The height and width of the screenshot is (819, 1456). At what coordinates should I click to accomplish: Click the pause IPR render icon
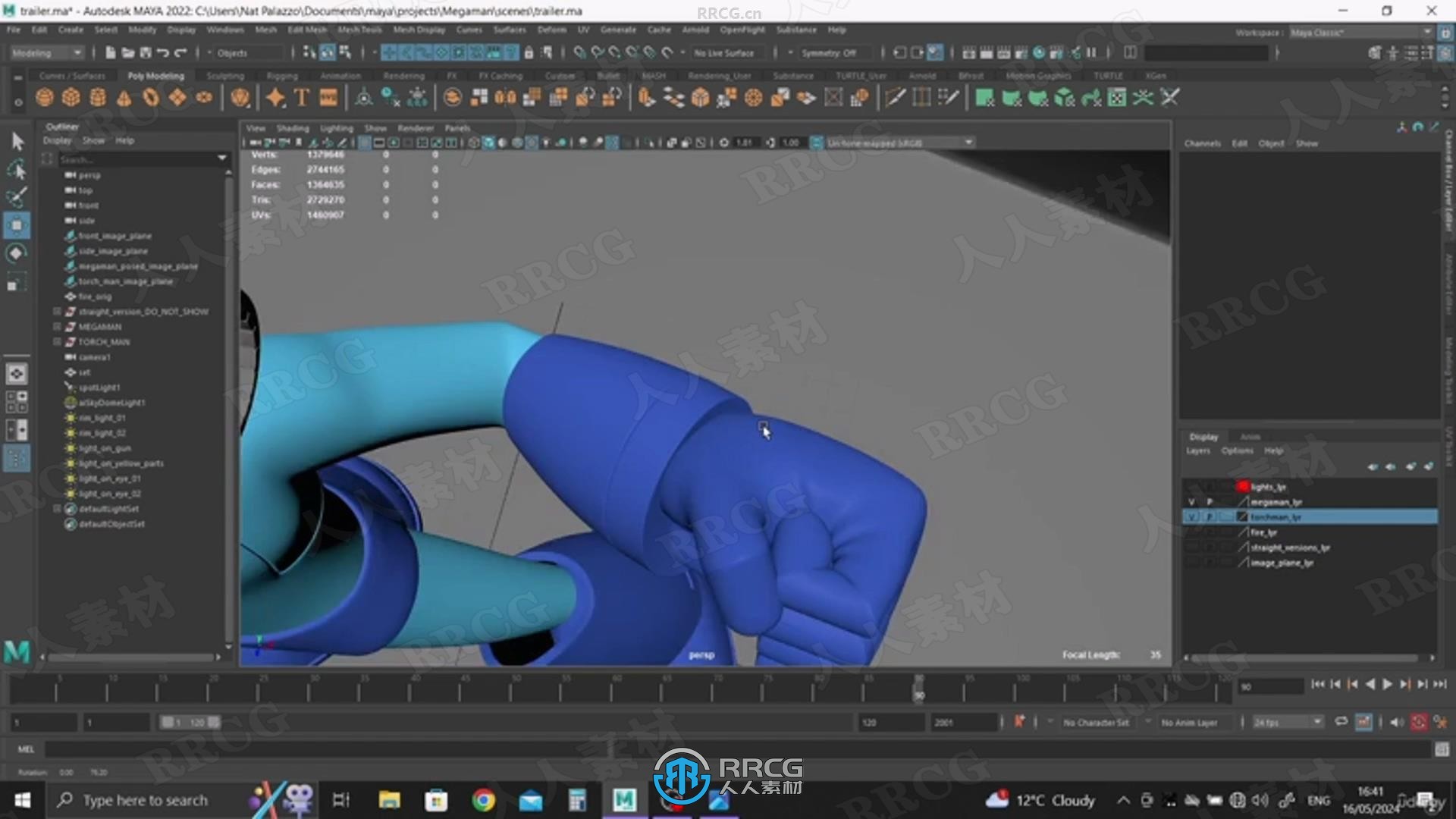tap(1091, 52)
